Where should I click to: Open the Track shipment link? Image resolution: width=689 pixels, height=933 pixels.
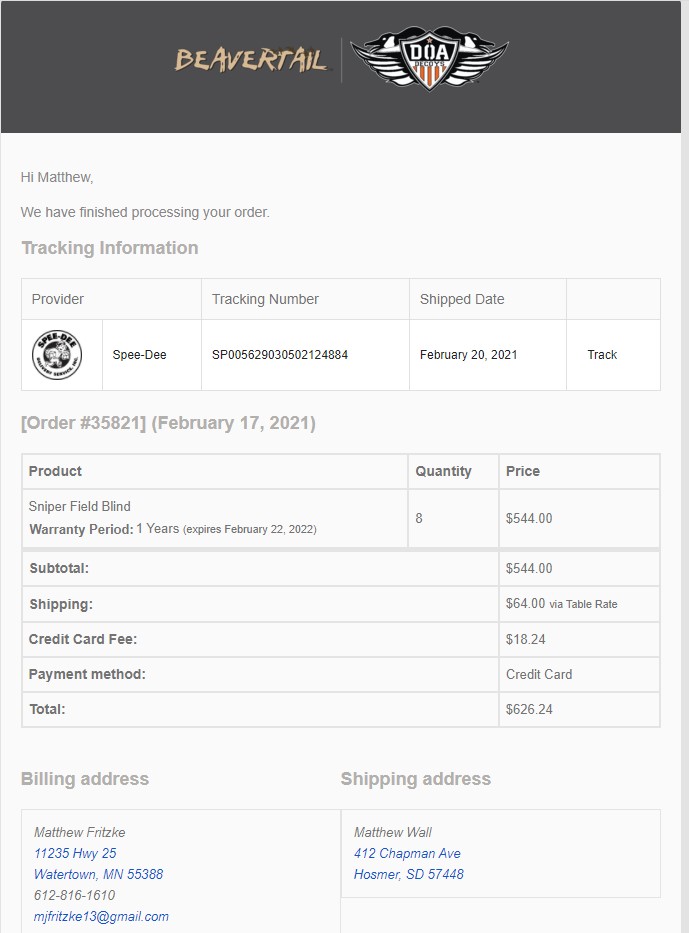(x=602, y=355)
